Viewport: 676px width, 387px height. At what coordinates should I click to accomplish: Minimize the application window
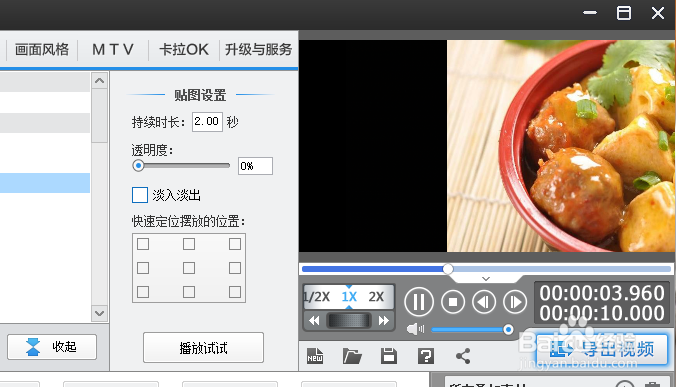(x=590, y=13)
